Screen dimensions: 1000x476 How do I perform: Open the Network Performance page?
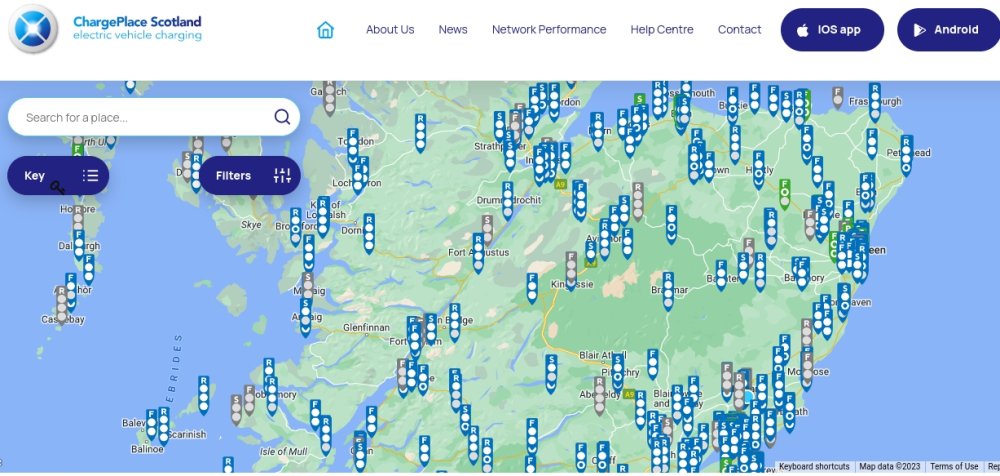549,29
